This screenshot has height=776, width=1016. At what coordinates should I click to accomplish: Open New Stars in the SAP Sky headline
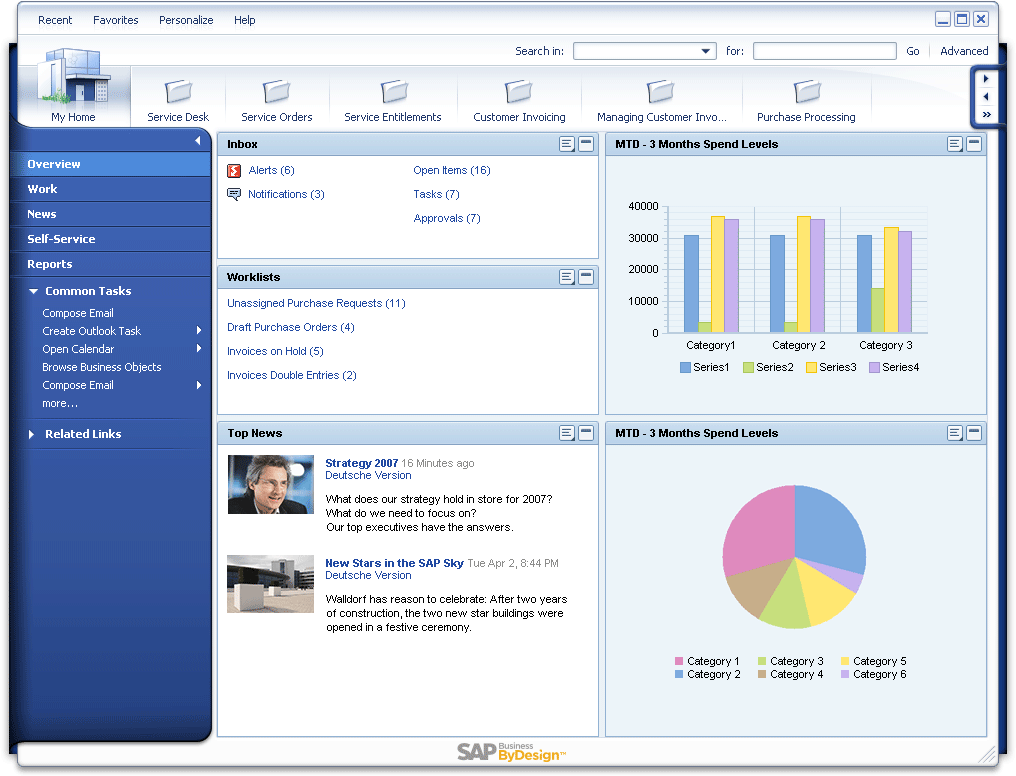(395, 564)
